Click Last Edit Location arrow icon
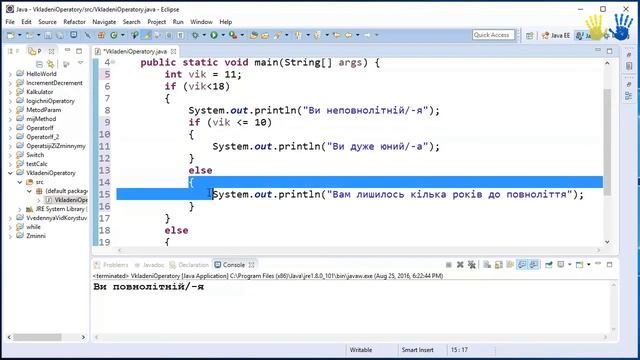640x360 pixels. pos(336,35)
